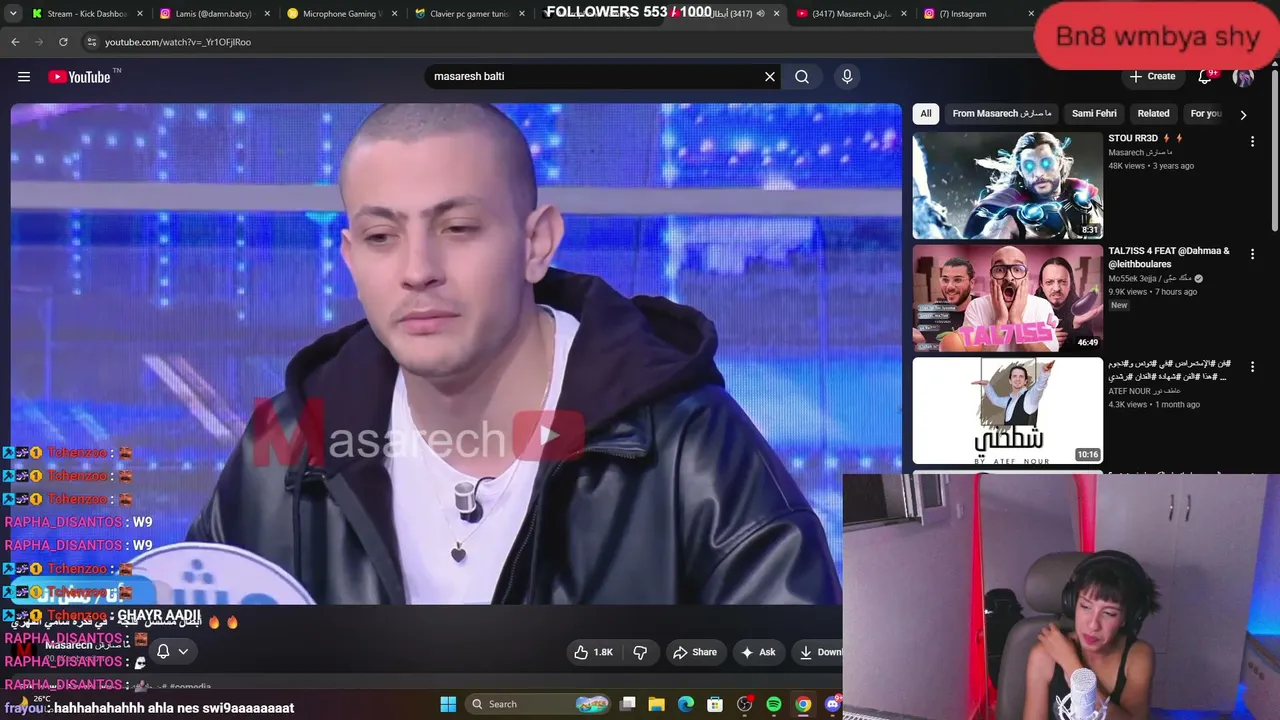Dislike the video
This screenshot has width=1280, height=720.
point(640,652)
